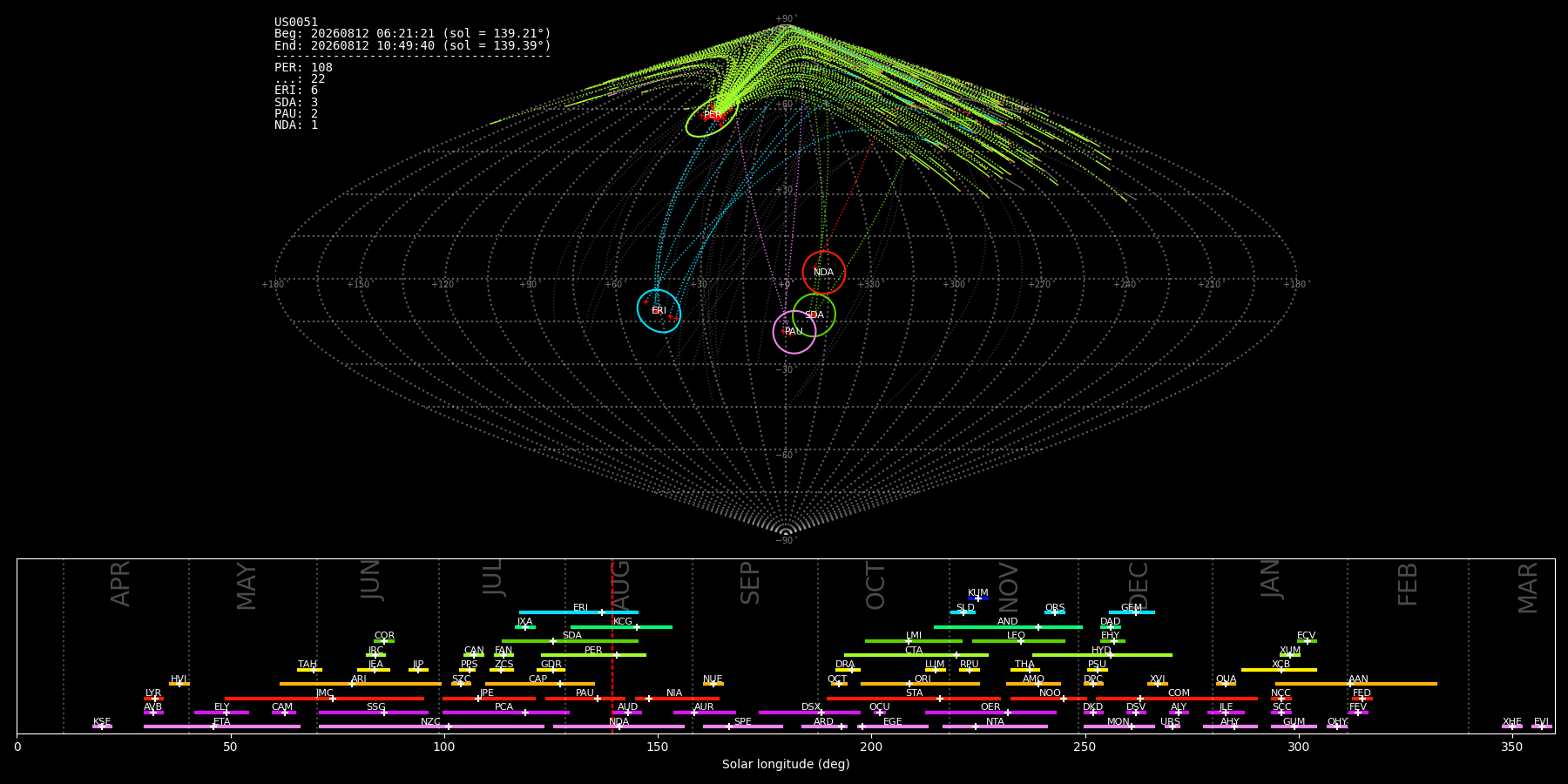Click the ORI shower activity bar
The height and width of the screenshot is (784, 1568).
(x=920, y=684)
